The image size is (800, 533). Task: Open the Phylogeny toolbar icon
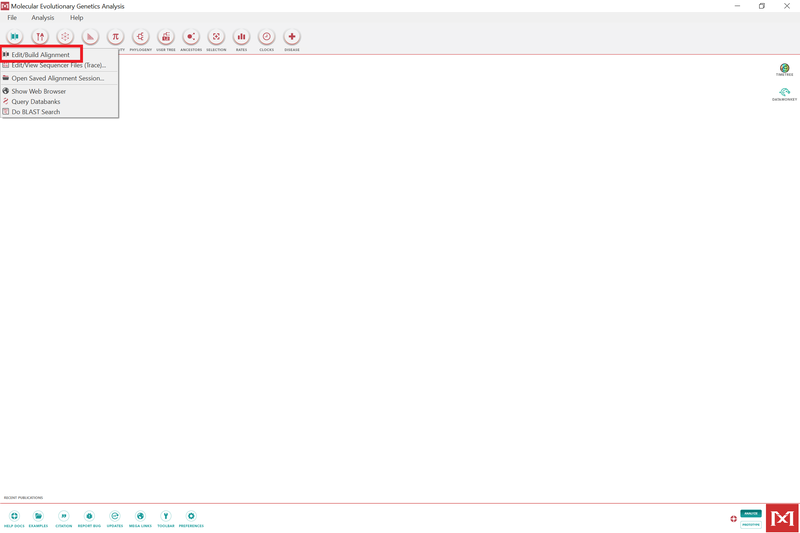coord(140,37)
